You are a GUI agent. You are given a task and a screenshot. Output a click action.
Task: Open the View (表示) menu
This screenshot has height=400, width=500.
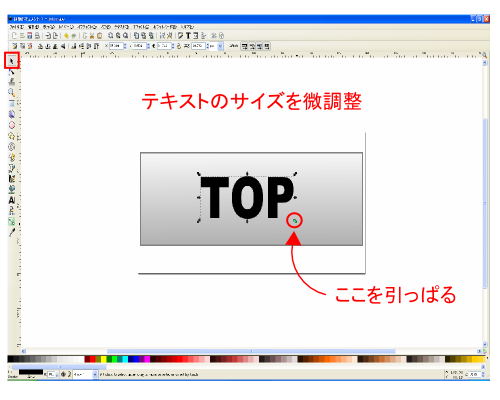49,27
